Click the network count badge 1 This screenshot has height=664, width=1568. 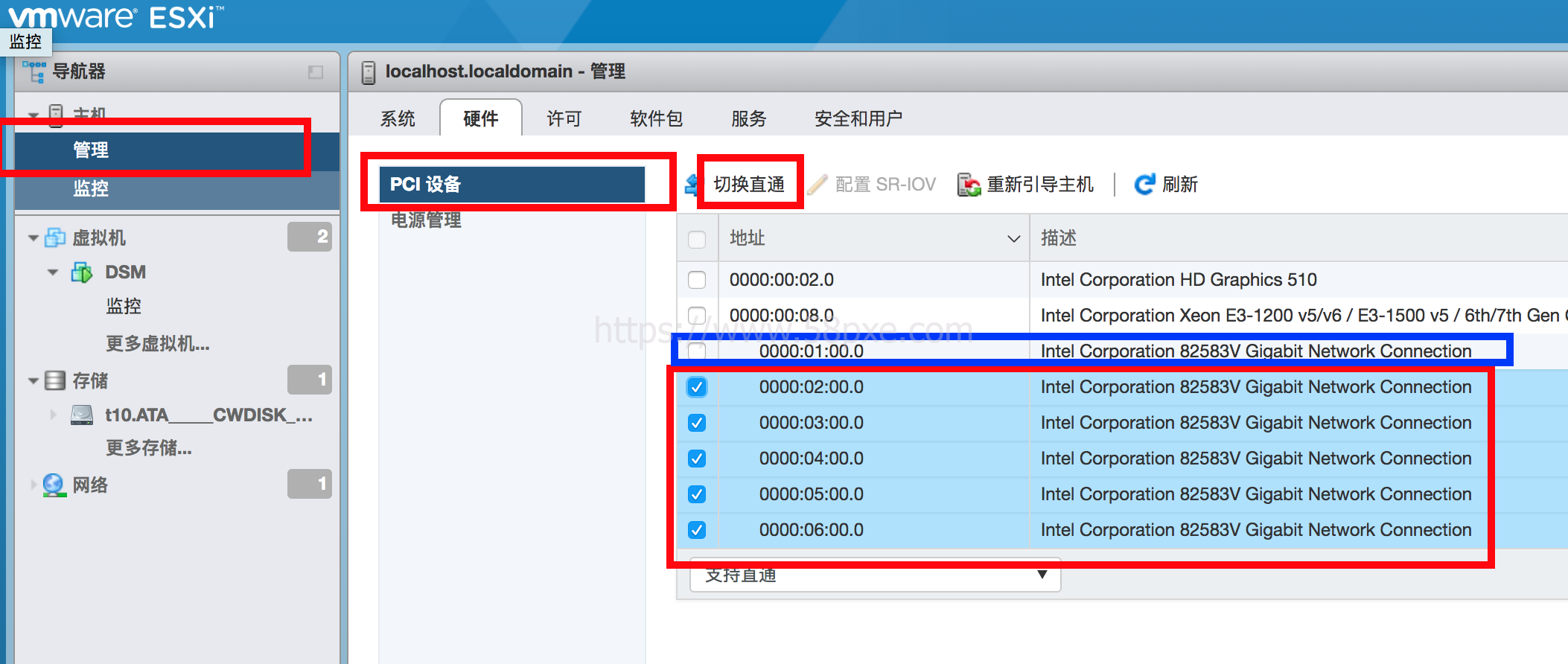point(310,484)
